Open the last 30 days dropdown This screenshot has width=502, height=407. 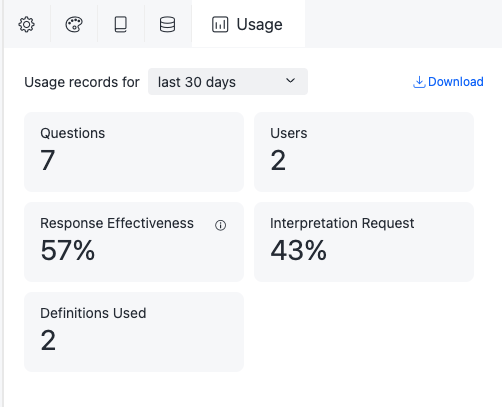[228, 82]
